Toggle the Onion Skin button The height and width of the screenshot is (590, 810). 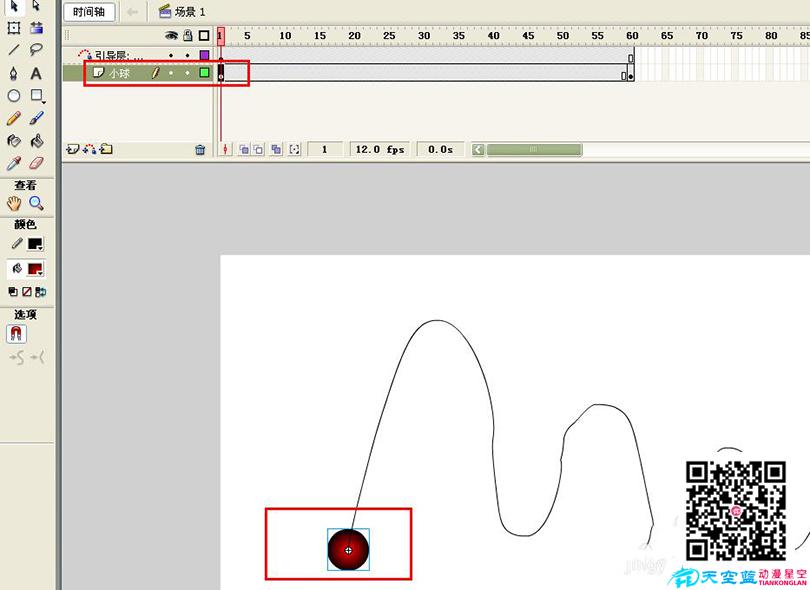(x=244, y=149)
